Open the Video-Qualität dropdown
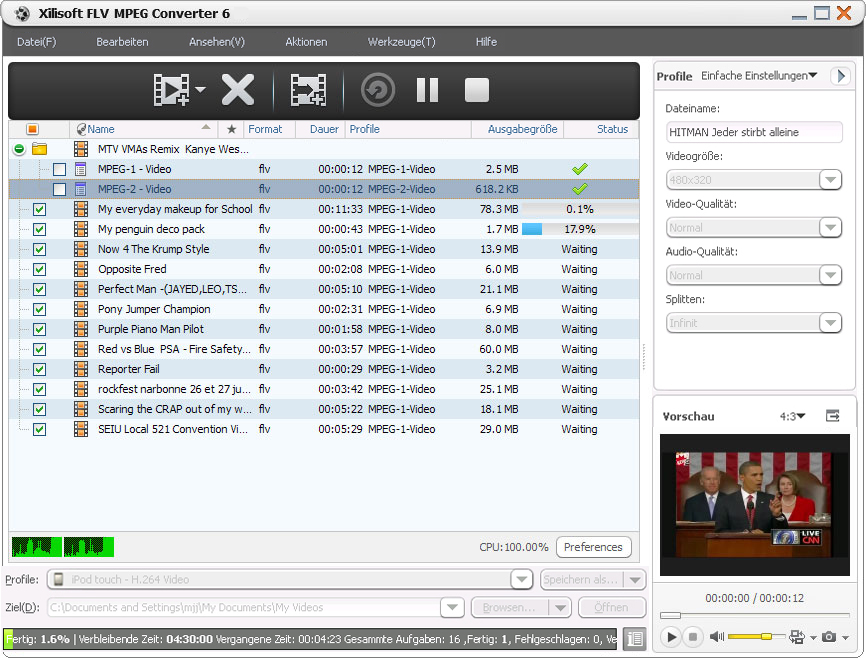 pos(831,227)
